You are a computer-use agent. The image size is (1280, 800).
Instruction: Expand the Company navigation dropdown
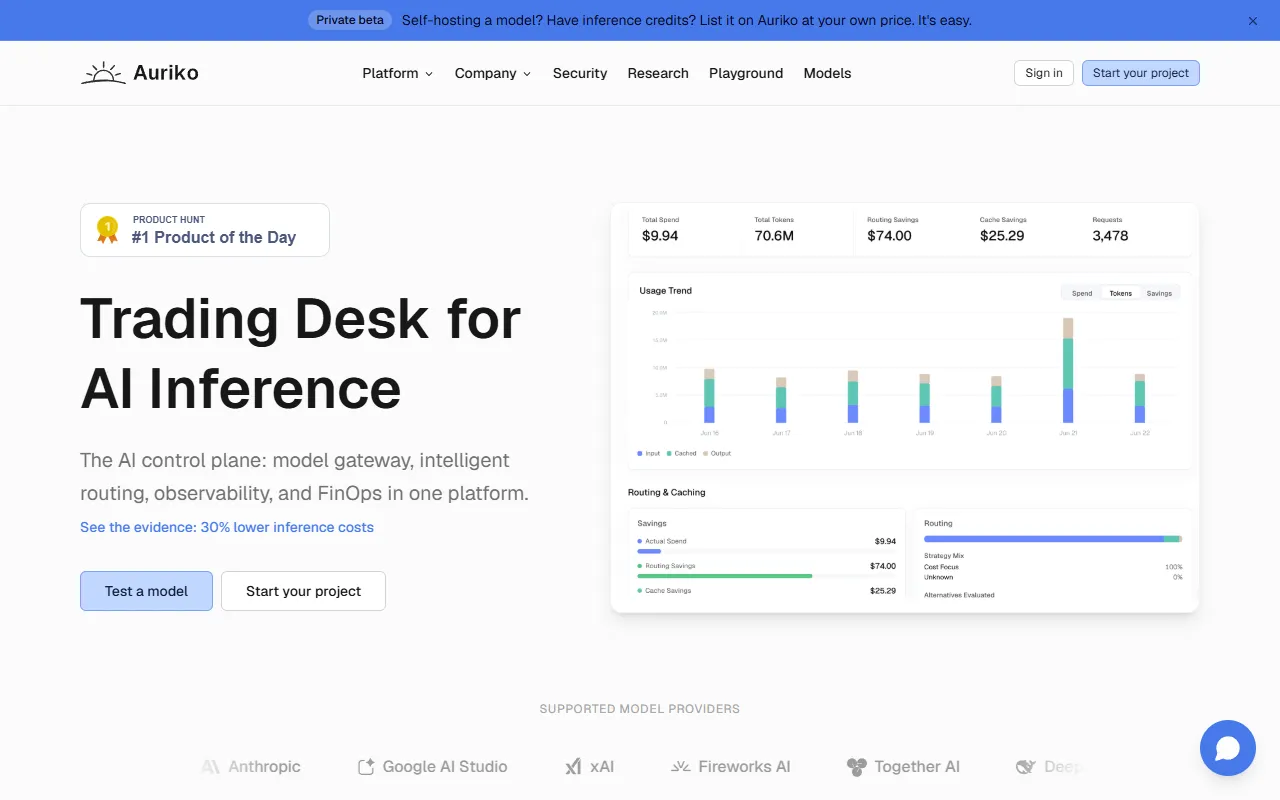point(493,73)
